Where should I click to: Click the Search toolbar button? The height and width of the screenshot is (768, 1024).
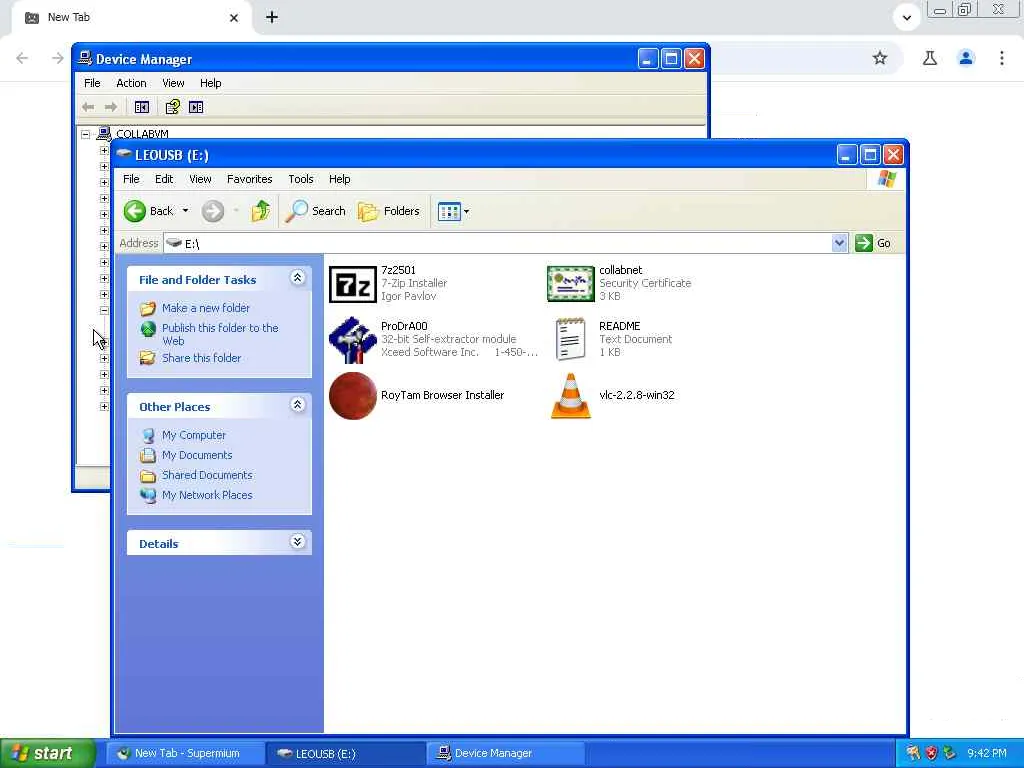[315, 211]
